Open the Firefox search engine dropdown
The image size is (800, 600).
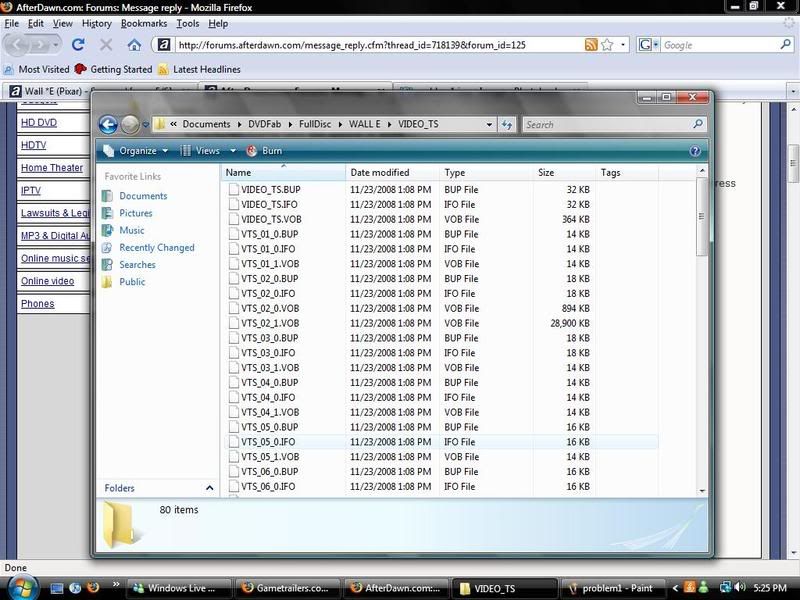[648, 45]
